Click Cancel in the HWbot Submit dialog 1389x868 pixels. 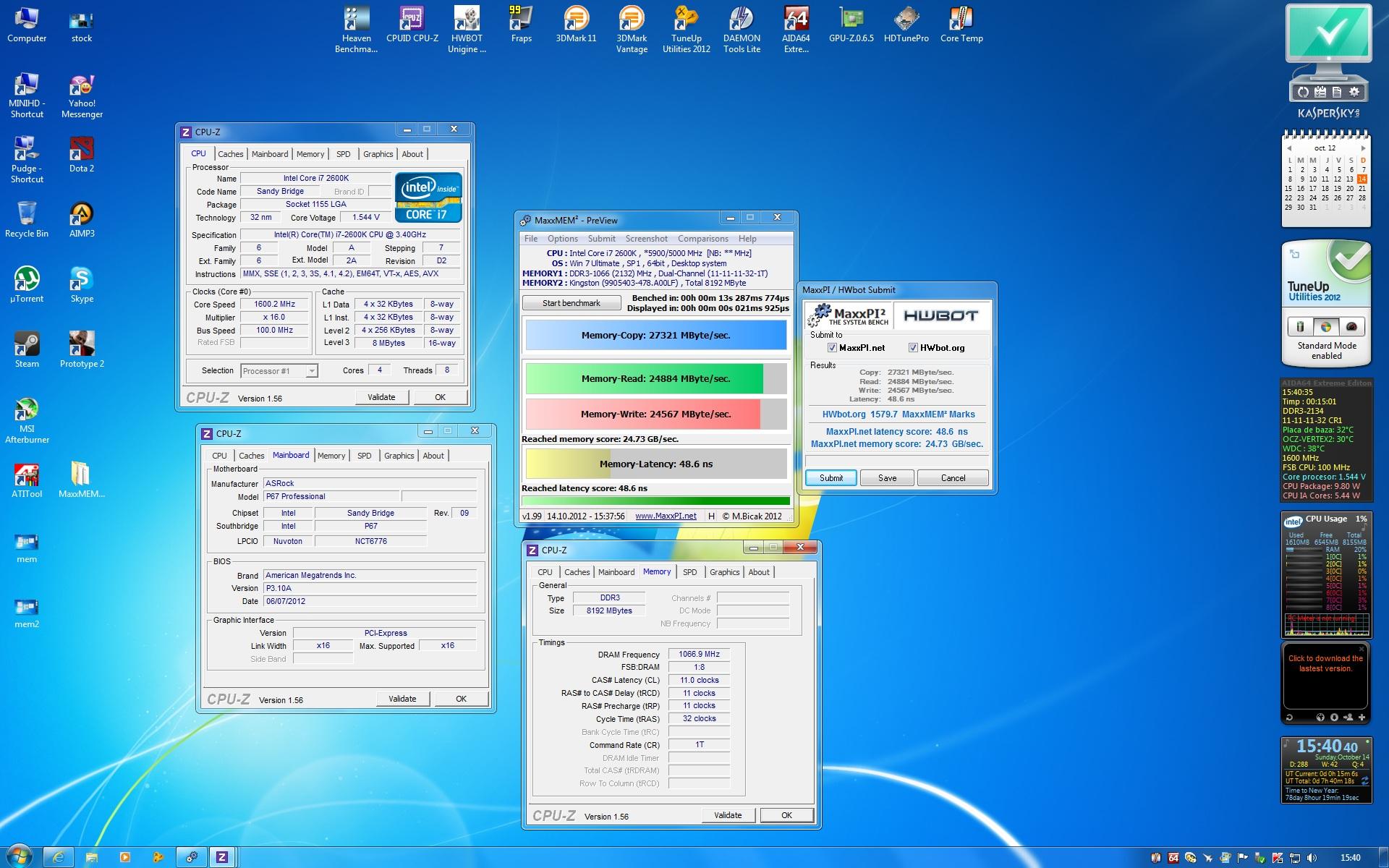(x=953, y=478)
